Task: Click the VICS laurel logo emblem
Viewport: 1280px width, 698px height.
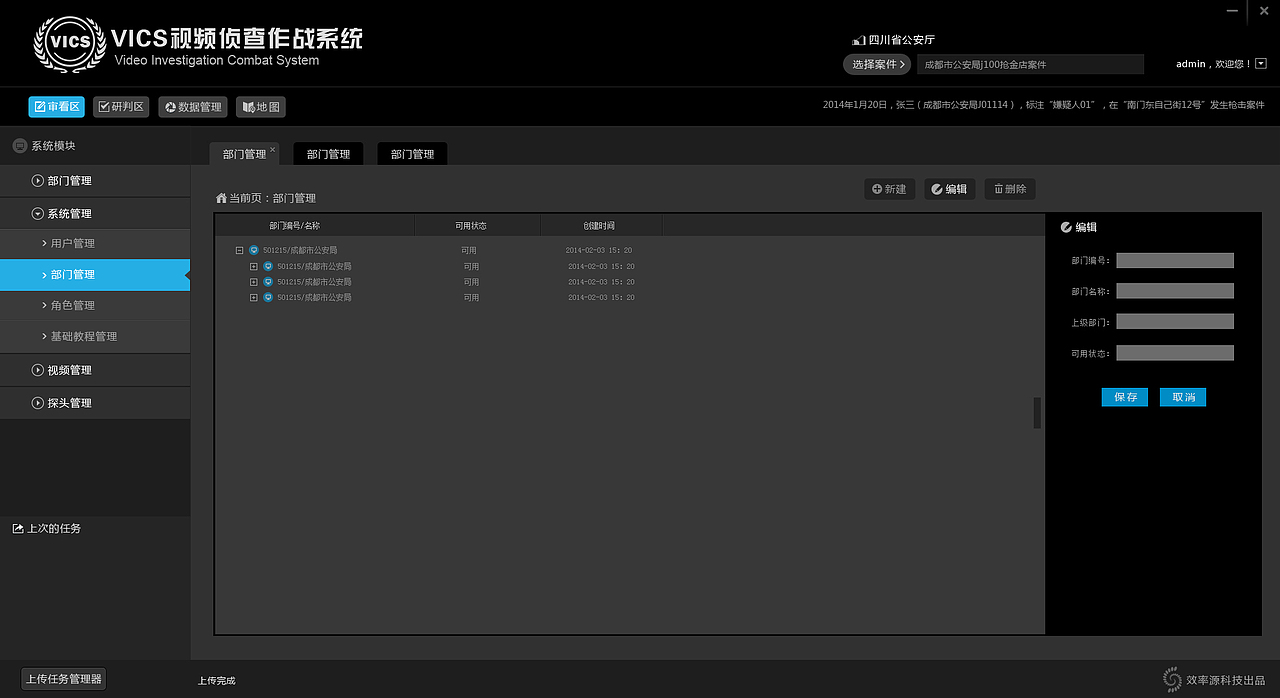Action: click(x=69, y=44)
